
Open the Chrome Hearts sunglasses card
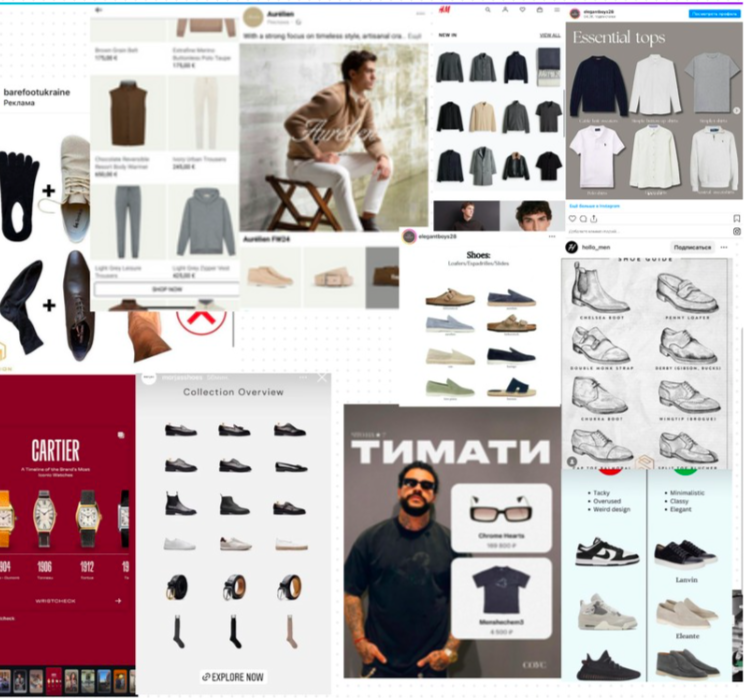[501, 518]
